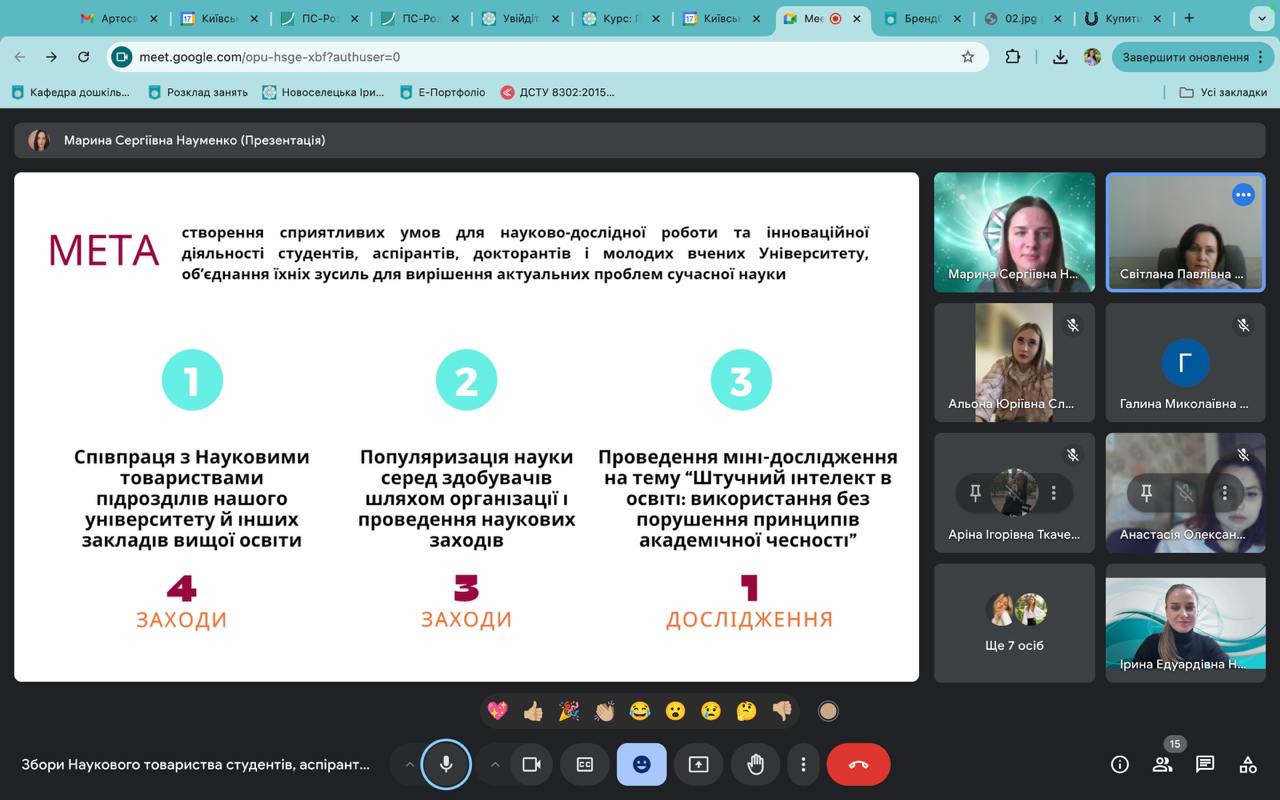Raise your hand in the meeting

(x=755, y=764)
